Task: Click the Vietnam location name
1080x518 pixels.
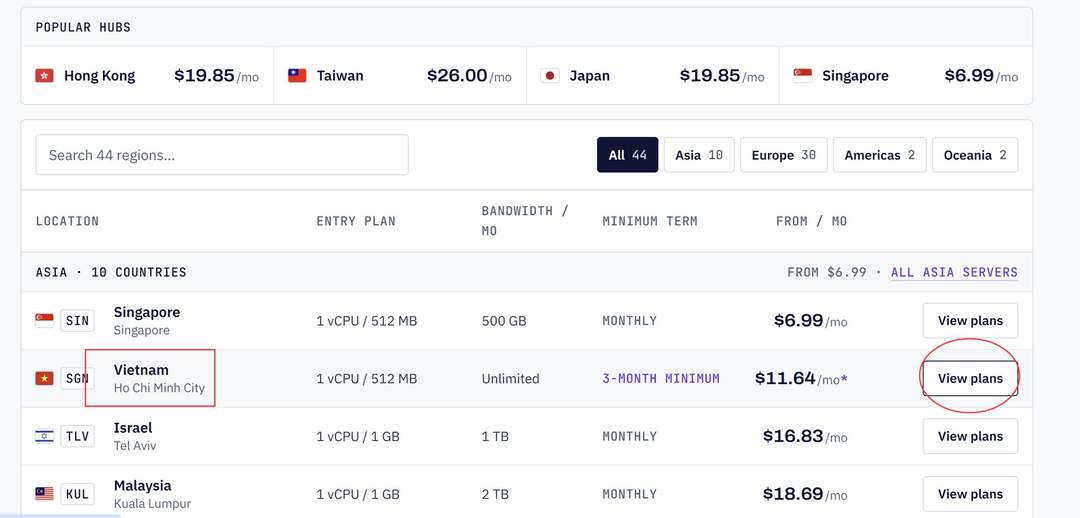Action: [x=141, y=370]
